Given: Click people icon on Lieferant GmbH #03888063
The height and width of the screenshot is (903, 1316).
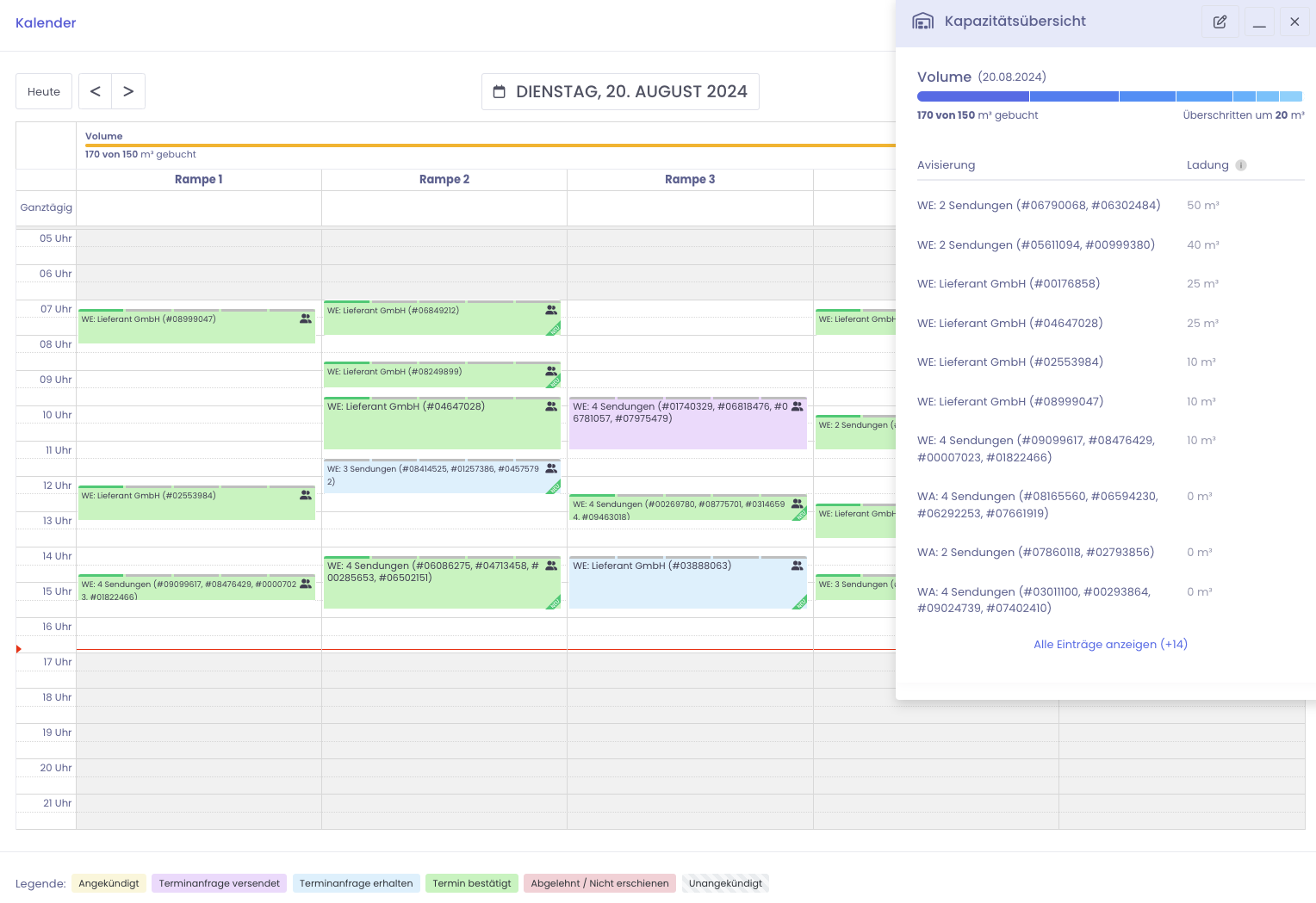Looking at the screenshot, I should point(798,566).
